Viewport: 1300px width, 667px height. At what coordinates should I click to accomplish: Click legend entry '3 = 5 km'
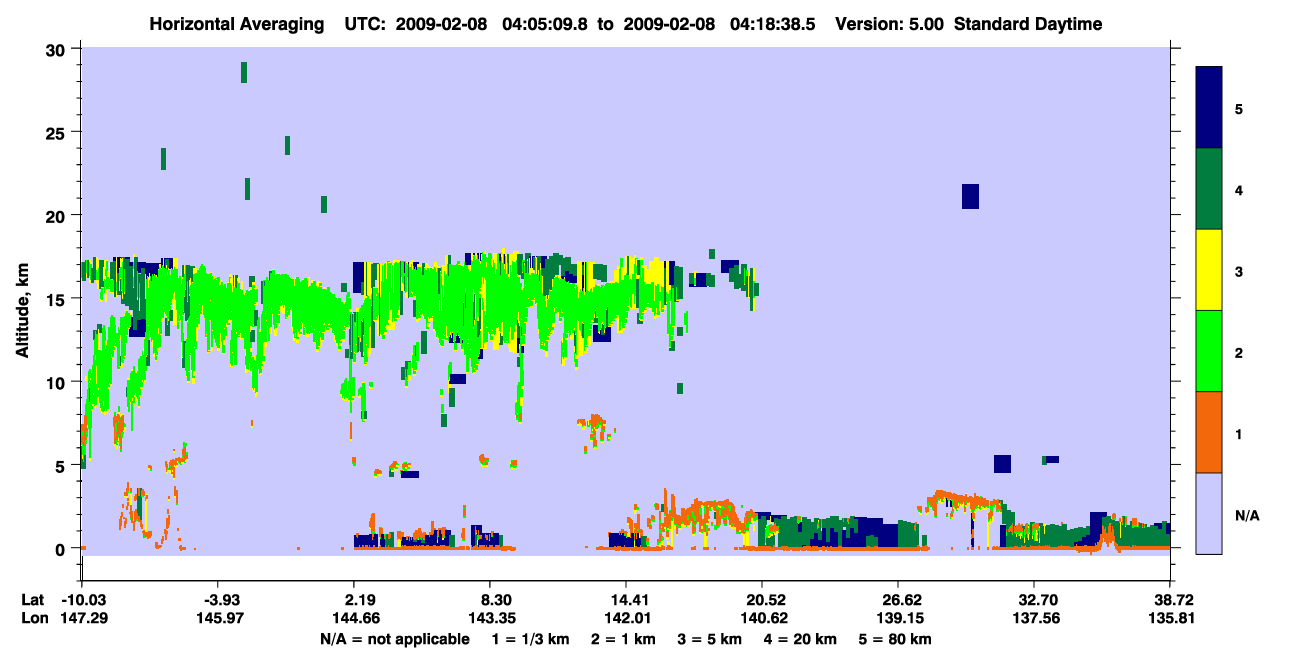(x=712, y=638)
